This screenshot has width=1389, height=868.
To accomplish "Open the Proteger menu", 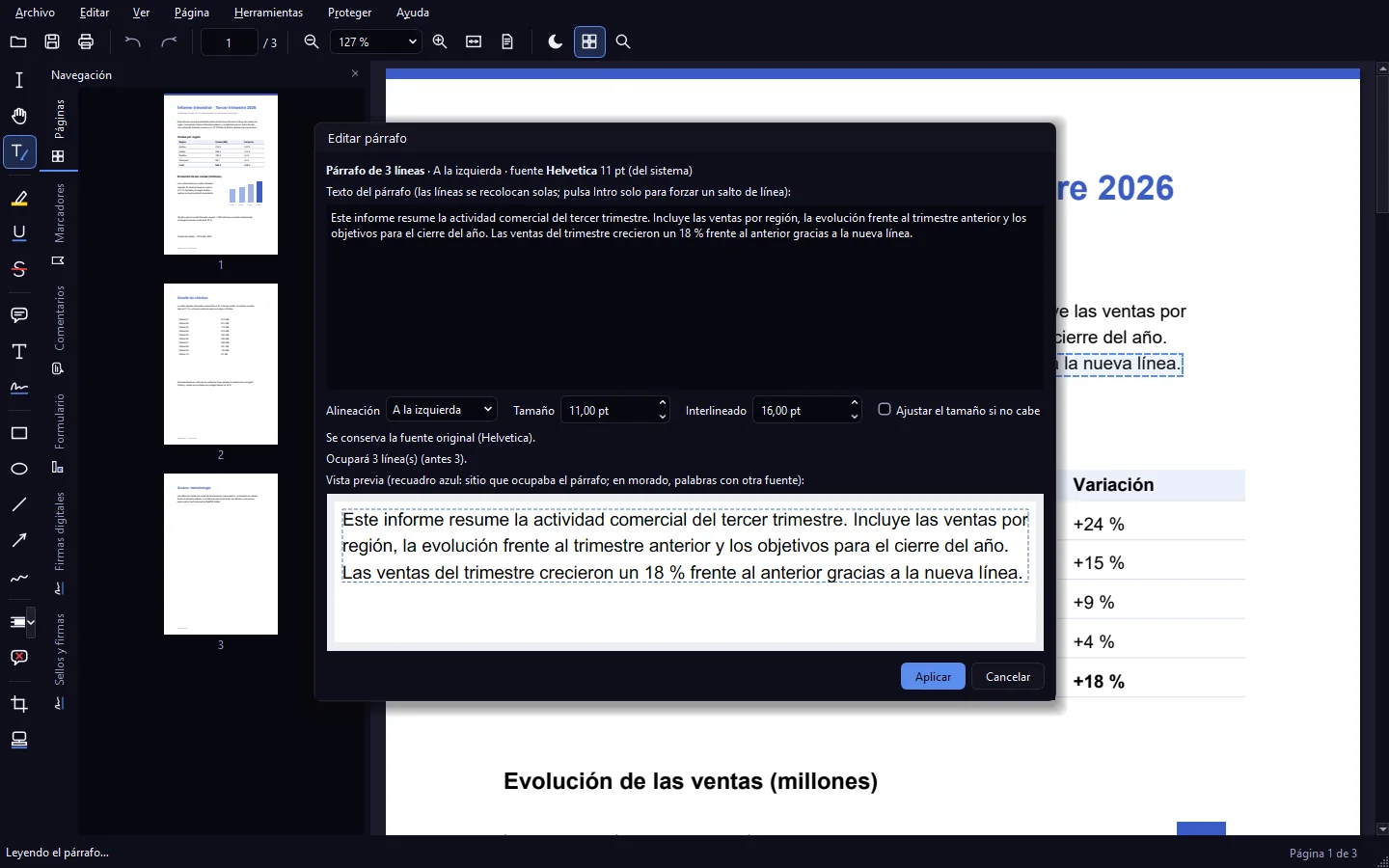I will [x=349, y=13].
